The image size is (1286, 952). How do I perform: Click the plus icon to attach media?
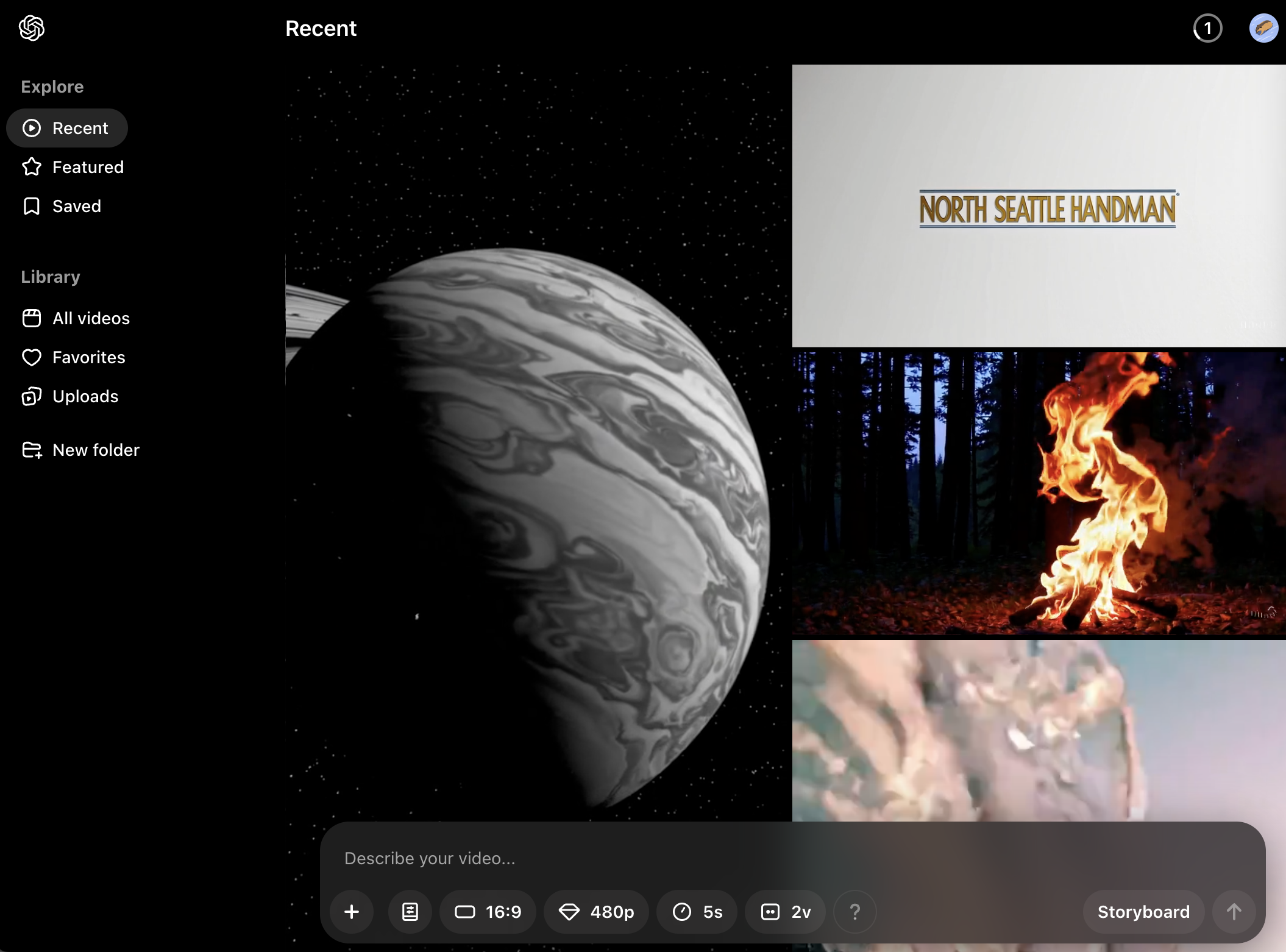(x=352, y=912)
